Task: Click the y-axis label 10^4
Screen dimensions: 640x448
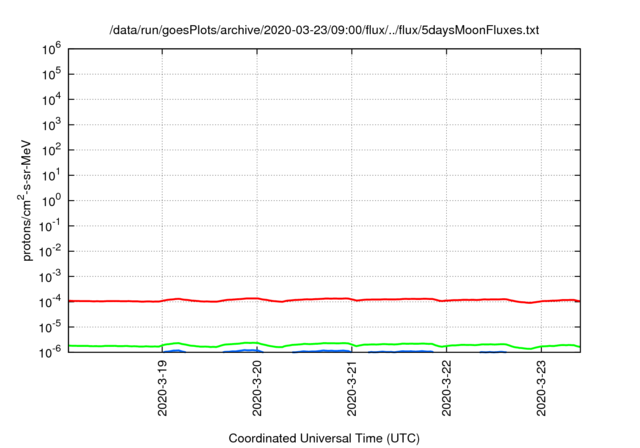Action: pos(51,100)
